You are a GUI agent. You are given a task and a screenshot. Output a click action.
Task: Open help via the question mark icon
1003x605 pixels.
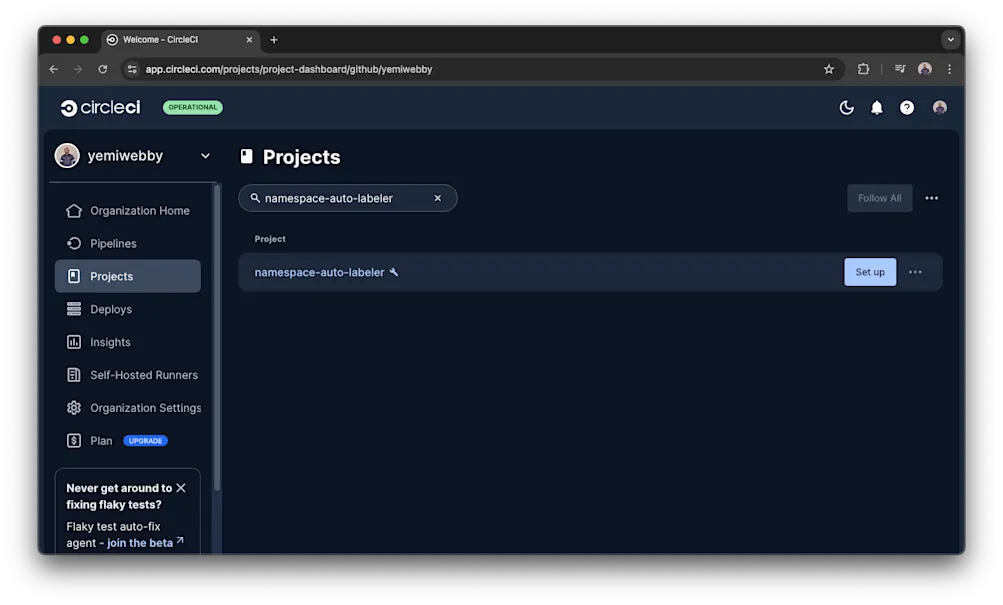pos(906,107)
